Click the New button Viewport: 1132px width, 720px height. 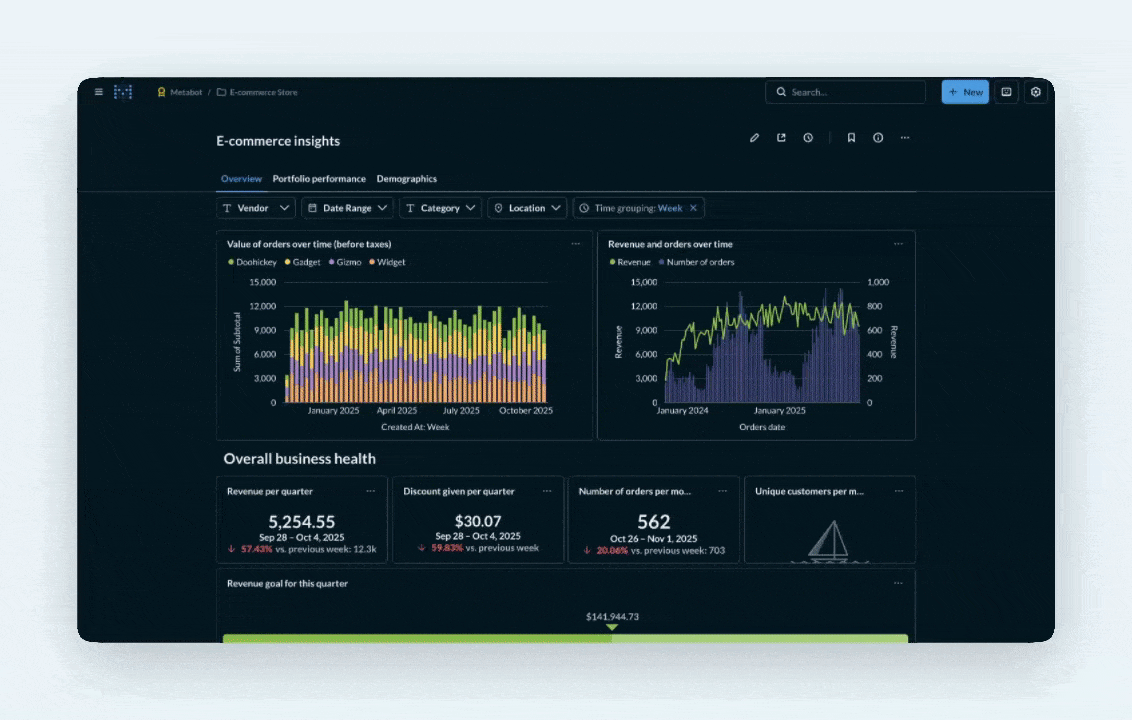click(x=964, y=91)
